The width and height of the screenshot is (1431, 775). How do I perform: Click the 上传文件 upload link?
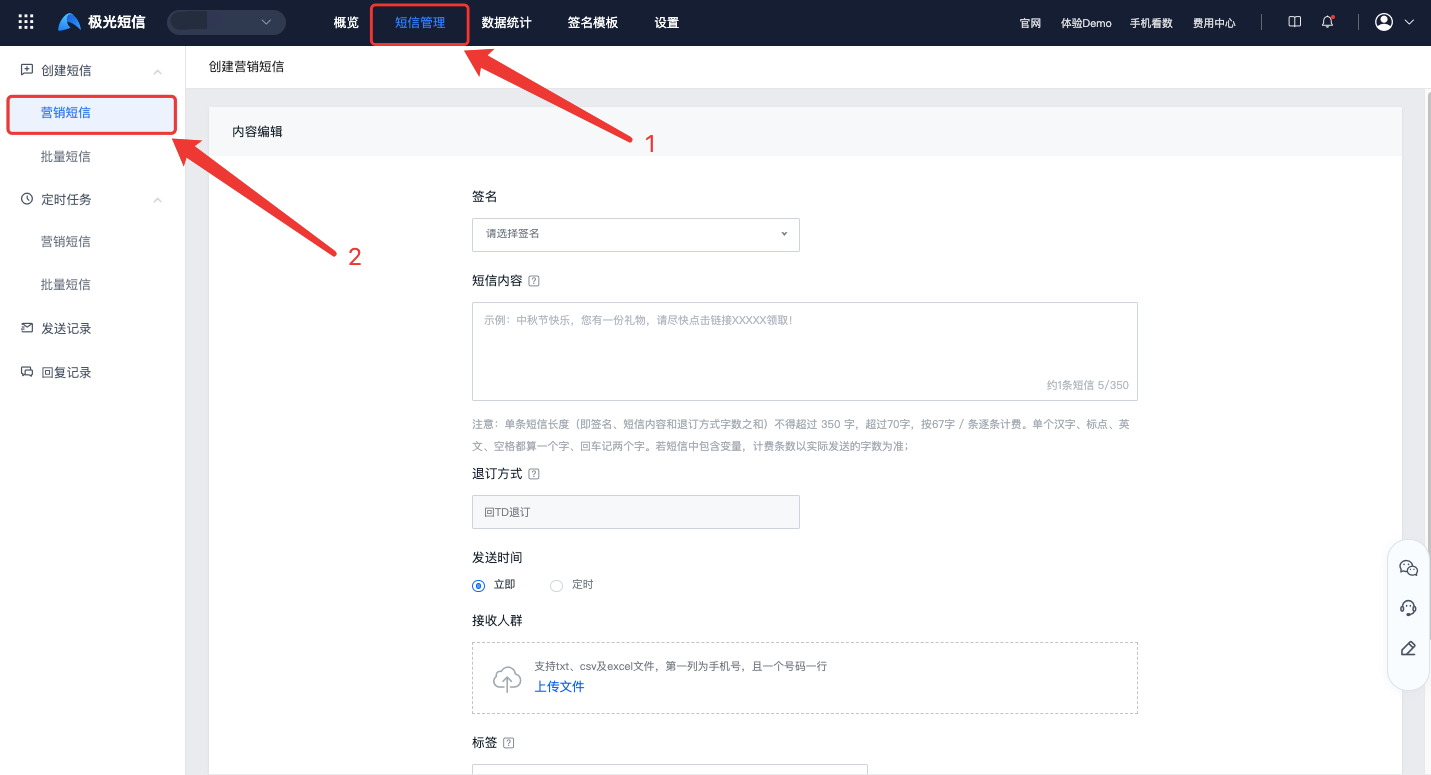coord(559,687)
